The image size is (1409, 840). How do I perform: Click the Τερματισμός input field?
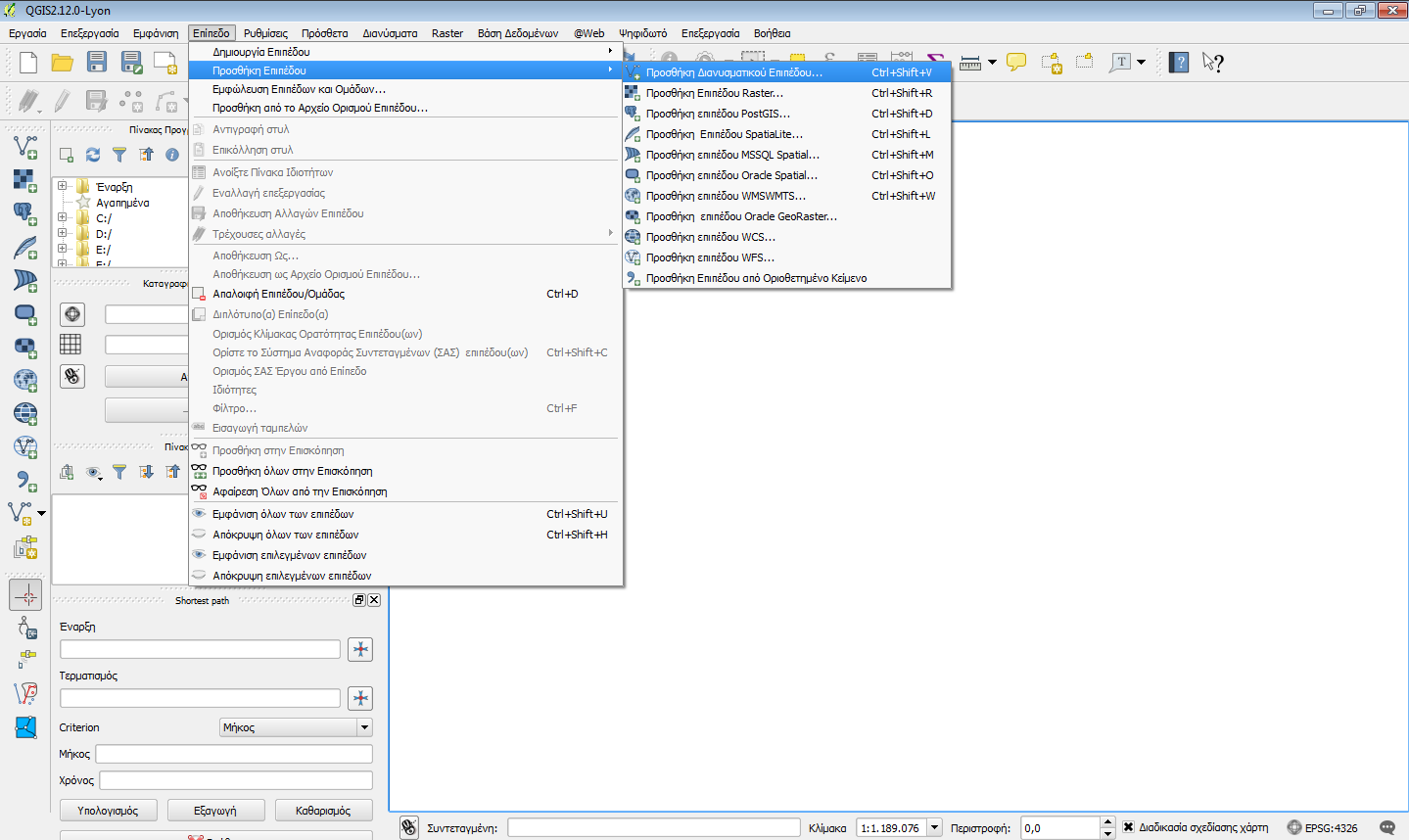pyautogui.click(x=200, y=698)
